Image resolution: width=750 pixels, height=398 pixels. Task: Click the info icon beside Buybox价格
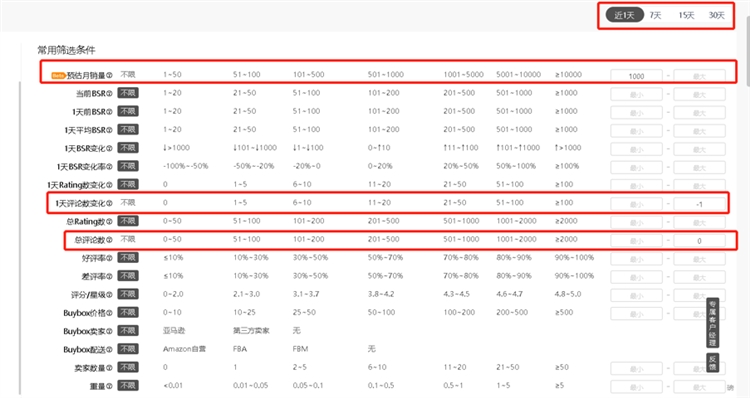point(109,313)
